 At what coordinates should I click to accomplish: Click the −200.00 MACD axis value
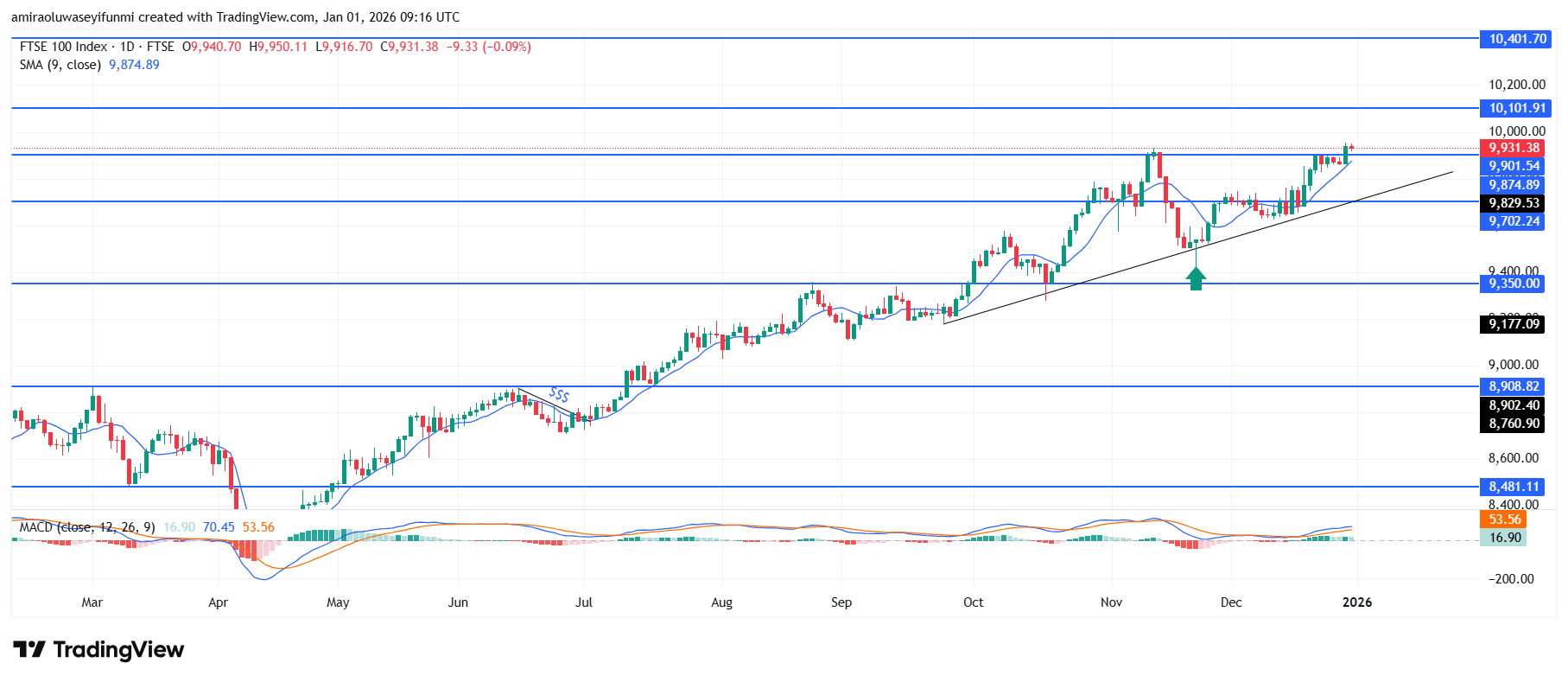(x=1511, y=579)
